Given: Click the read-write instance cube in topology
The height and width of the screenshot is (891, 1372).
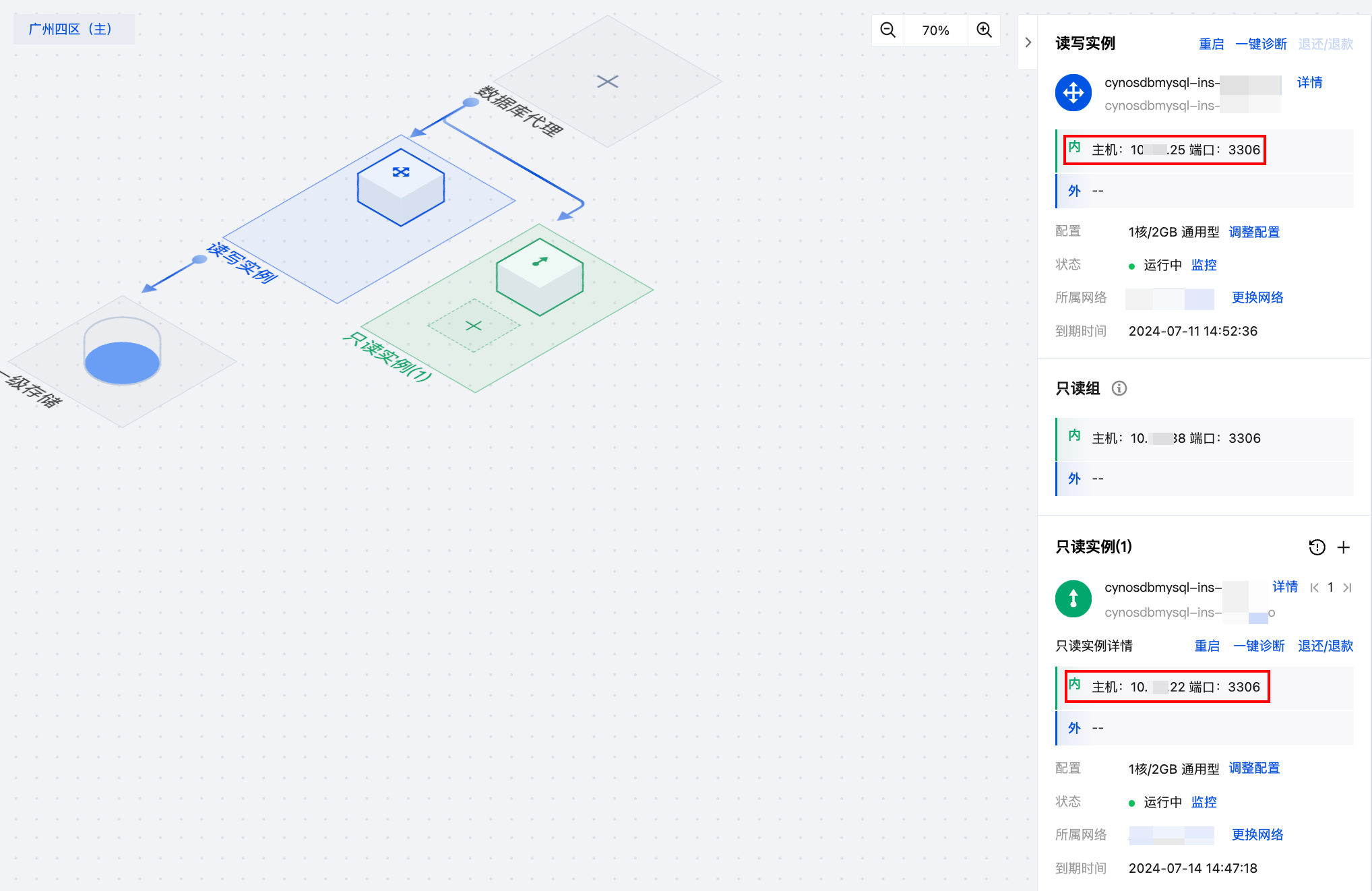Looking at the screenshot, I should click(401, 188).
